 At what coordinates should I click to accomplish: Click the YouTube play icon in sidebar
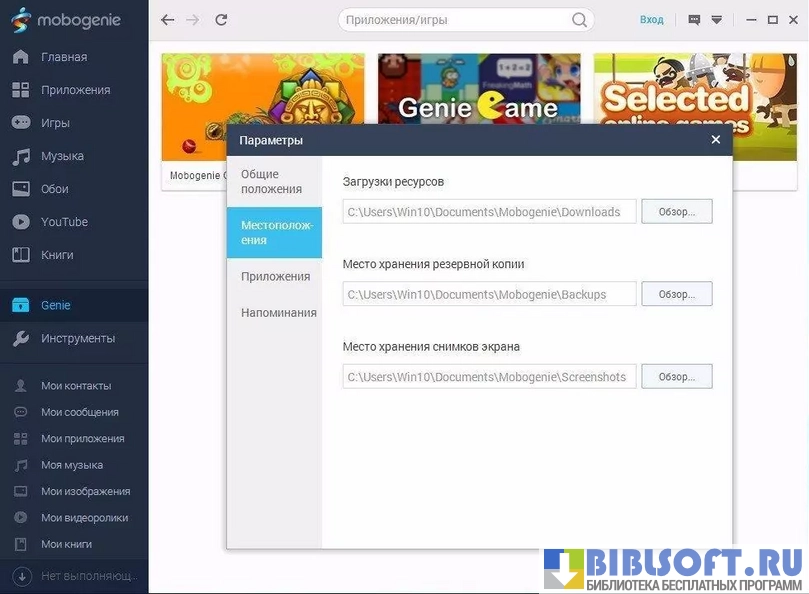coord(20,222)
